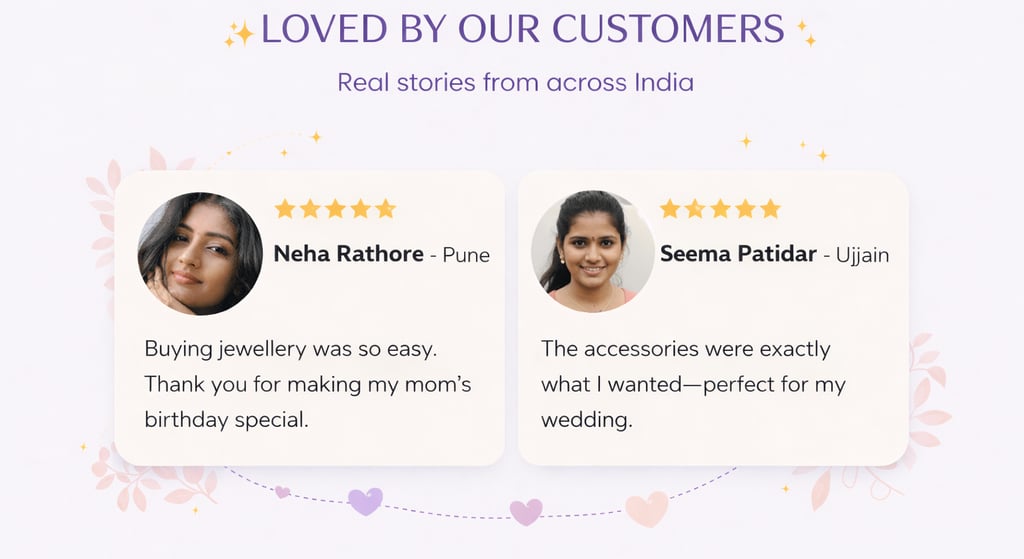This screenshot has height=559, width=1024.
Task: Click third star in Neha Rathore's rating
Action: 335,209
